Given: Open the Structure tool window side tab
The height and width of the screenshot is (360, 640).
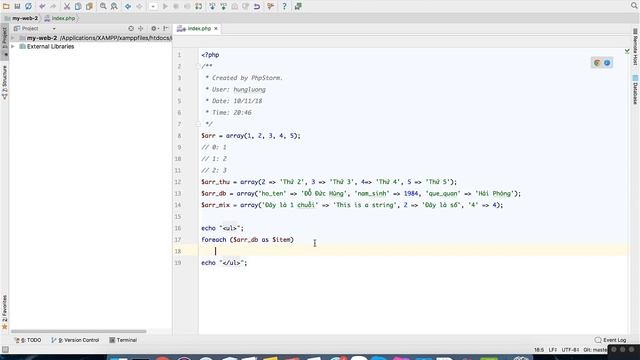Looking at the screenshot, I should click(x=4, y=82).
